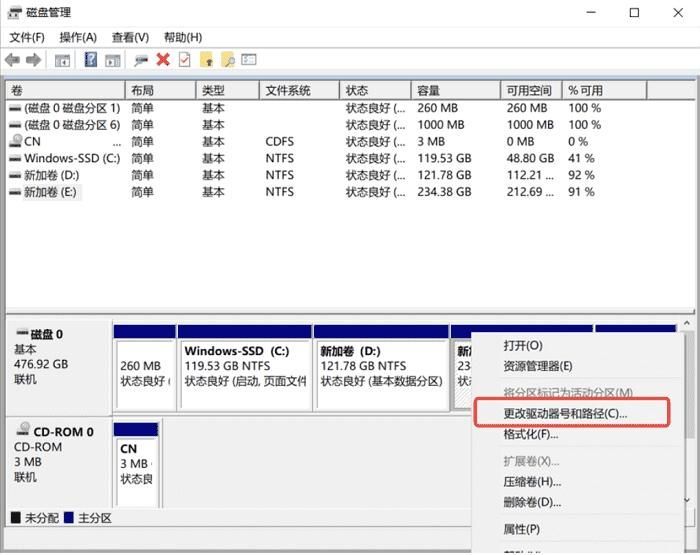Click the Disk Management title bar app icon
Viewport: 700px width, 555px height.
click(x=14, y=13)
